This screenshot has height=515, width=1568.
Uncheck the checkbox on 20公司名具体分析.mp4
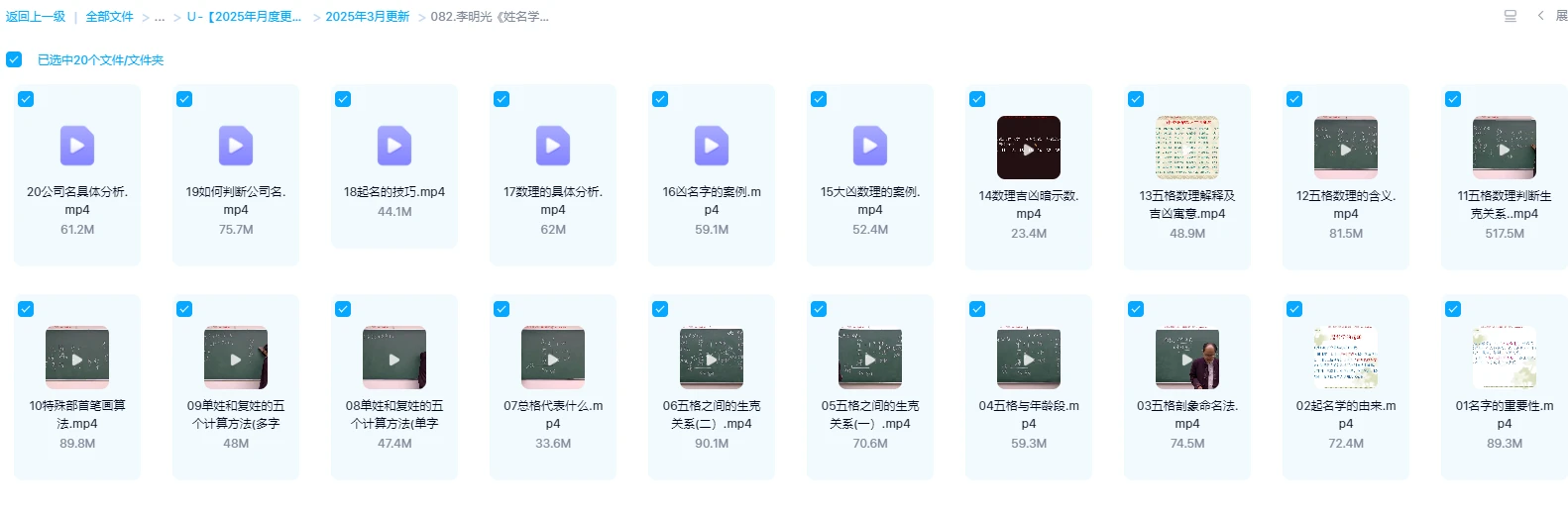click(26, 99)
